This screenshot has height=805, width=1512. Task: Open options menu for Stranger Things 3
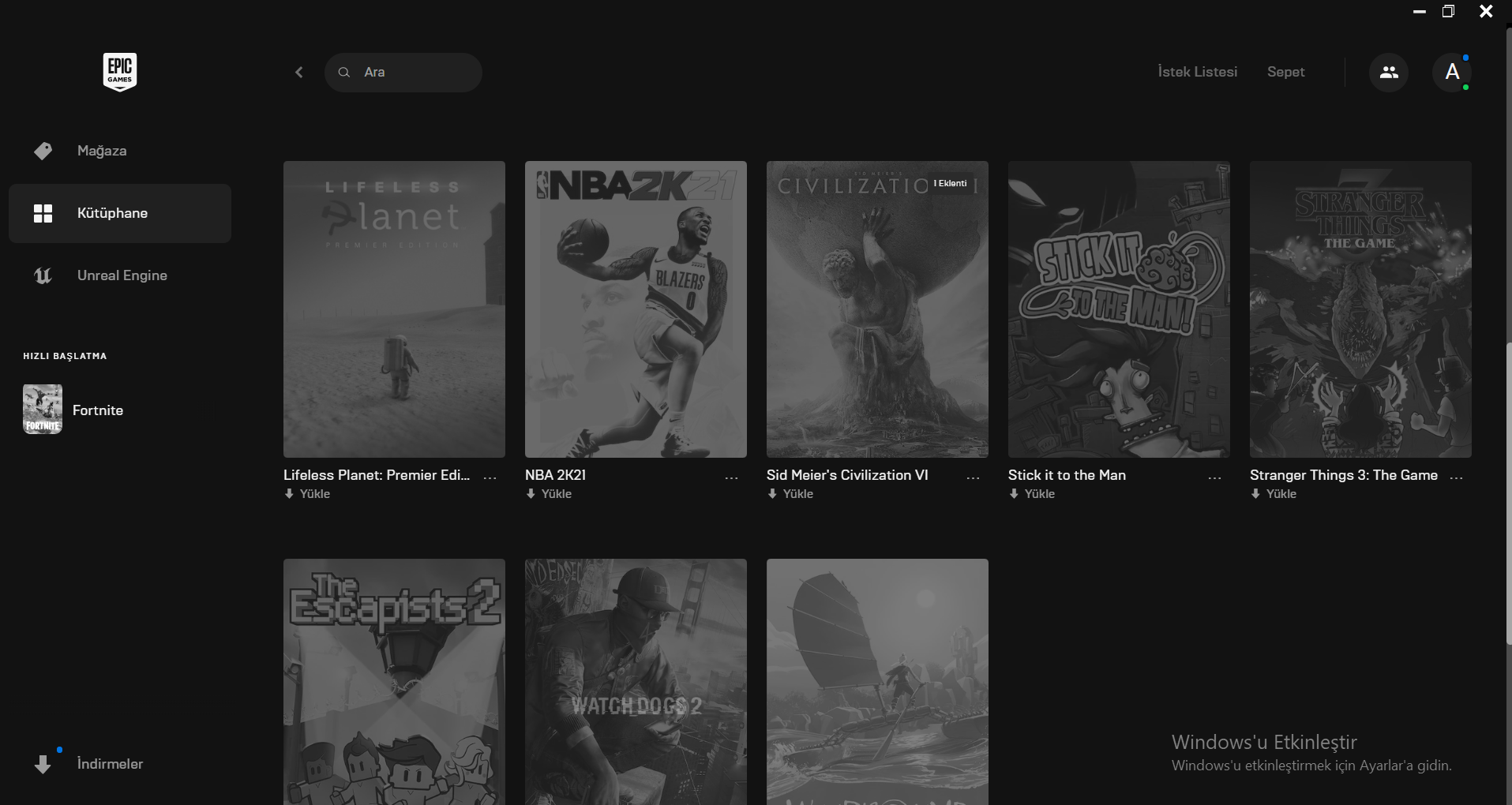(1457, 477)
